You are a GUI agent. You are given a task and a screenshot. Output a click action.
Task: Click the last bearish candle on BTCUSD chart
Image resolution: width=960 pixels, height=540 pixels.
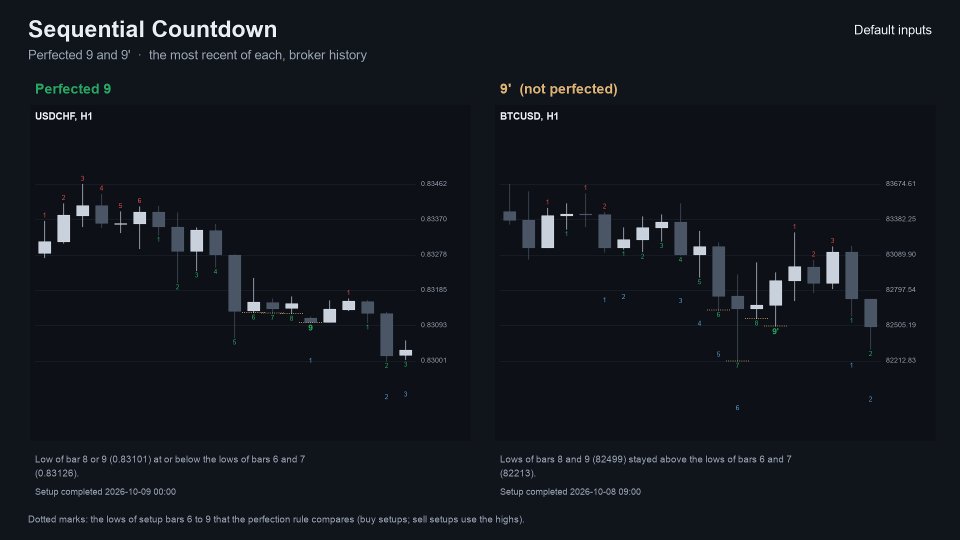pyautogui.click(x=870, y=313)
